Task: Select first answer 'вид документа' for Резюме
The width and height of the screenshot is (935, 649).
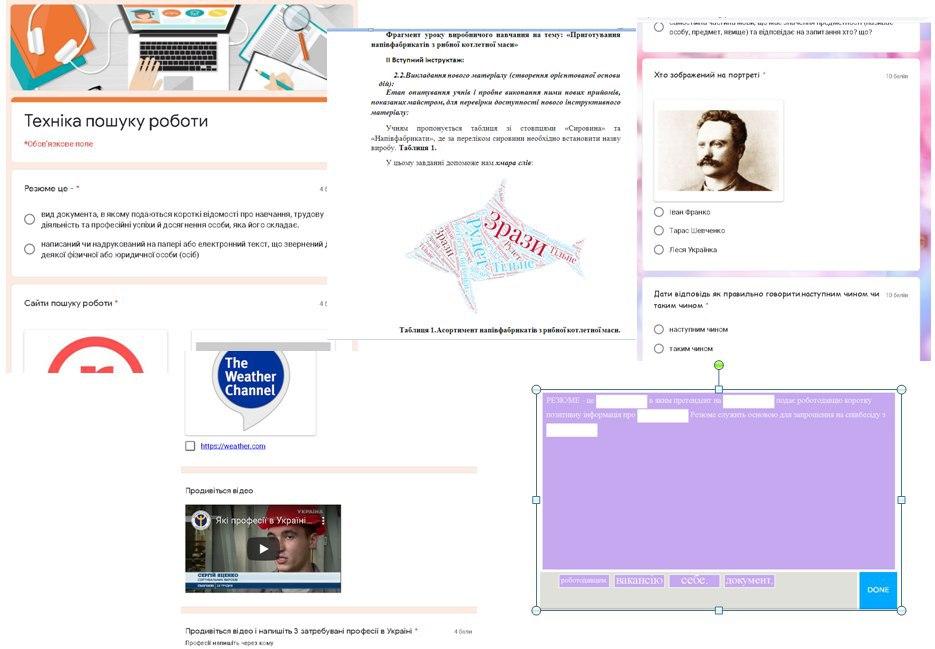Action: (x=29, y=219)
